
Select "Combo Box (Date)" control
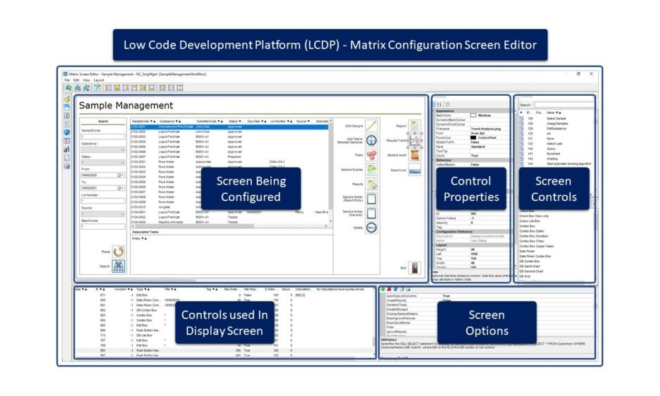point(532,231)
